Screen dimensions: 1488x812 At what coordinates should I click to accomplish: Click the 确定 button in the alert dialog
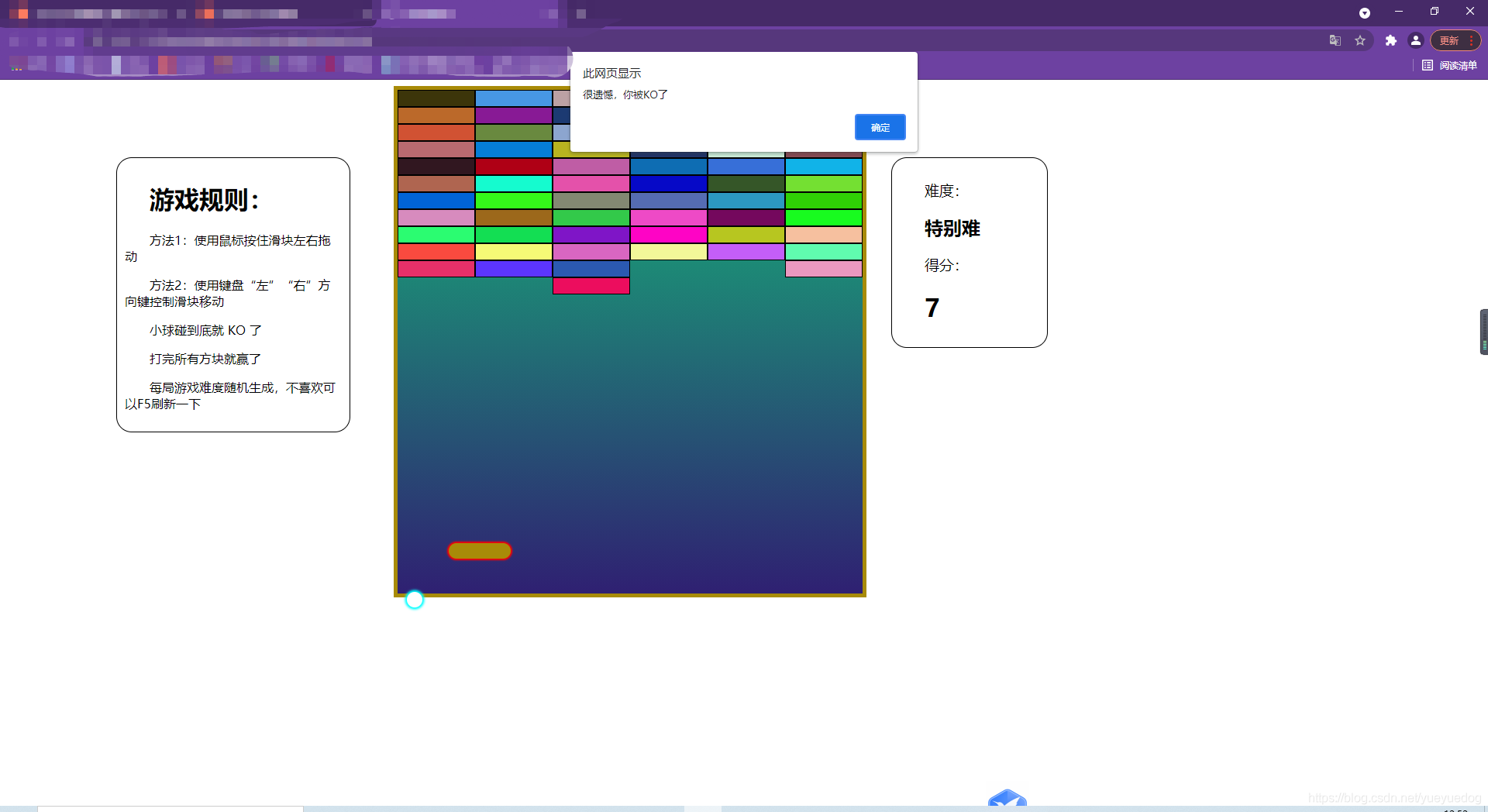pos(880,127)
